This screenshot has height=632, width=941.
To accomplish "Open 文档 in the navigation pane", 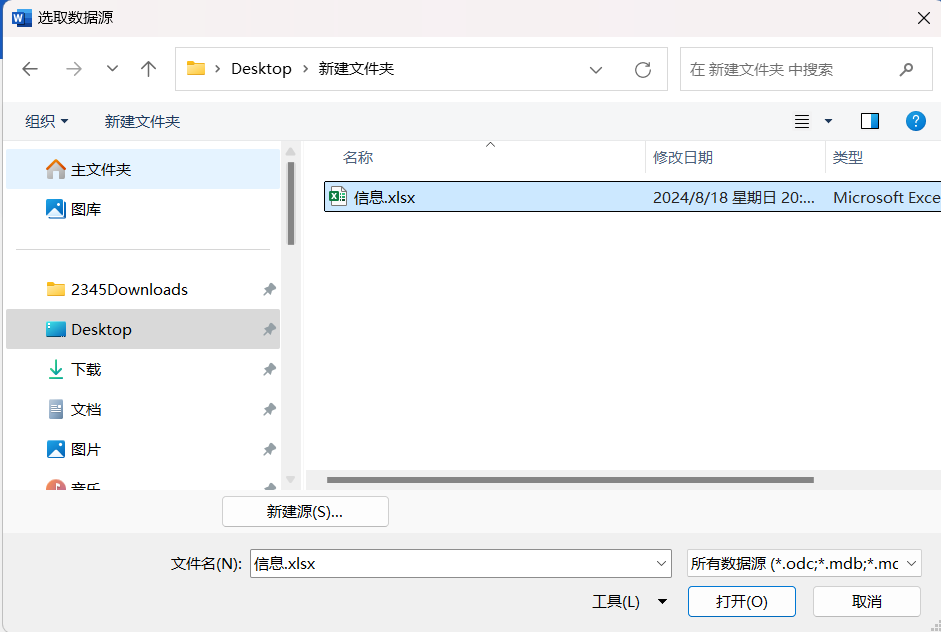I will click(x=143, y=409).
